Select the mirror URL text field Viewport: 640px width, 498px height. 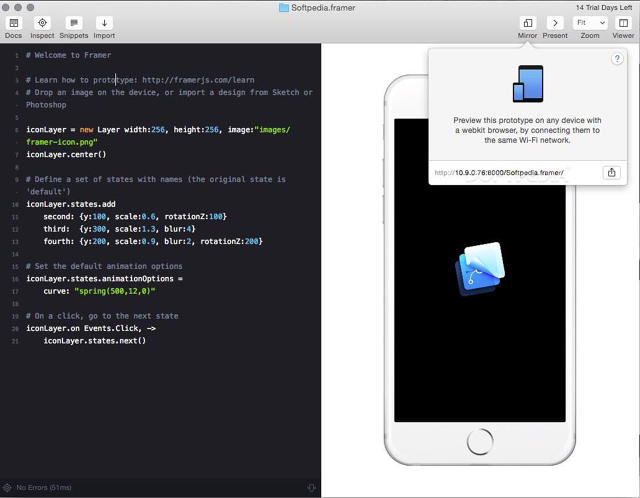click(499, 173)
